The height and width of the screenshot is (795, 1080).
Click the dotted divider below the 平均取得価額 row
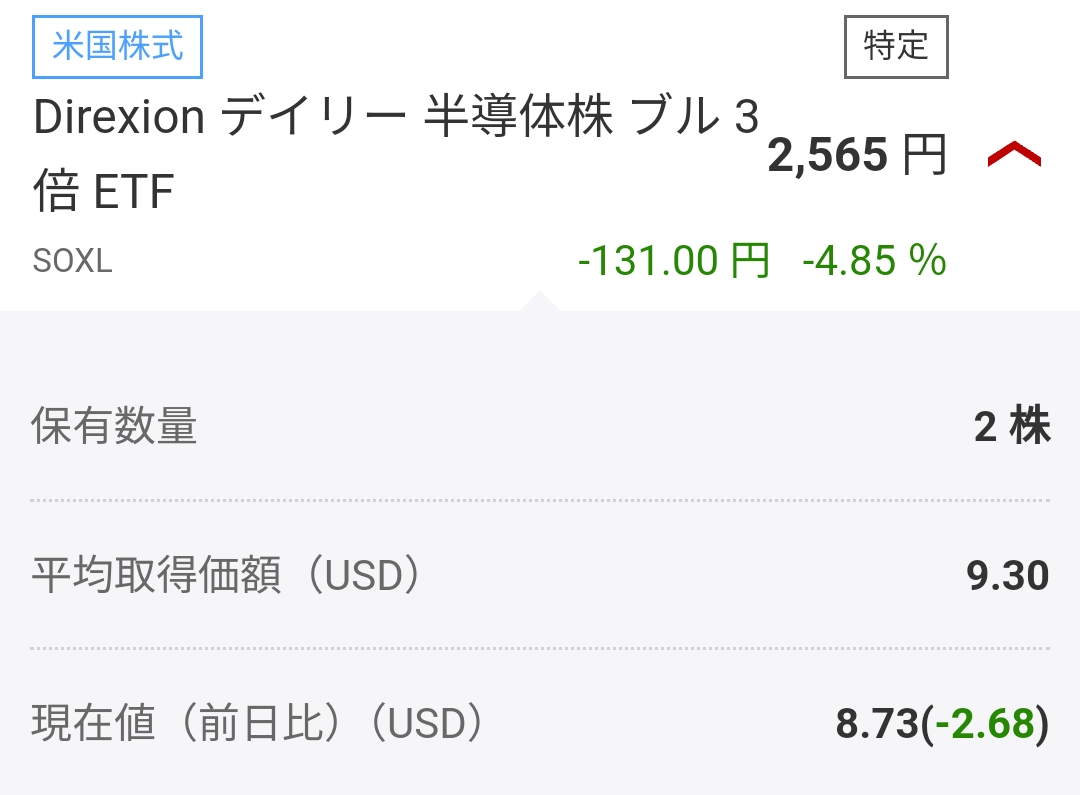tap(540, 648)
